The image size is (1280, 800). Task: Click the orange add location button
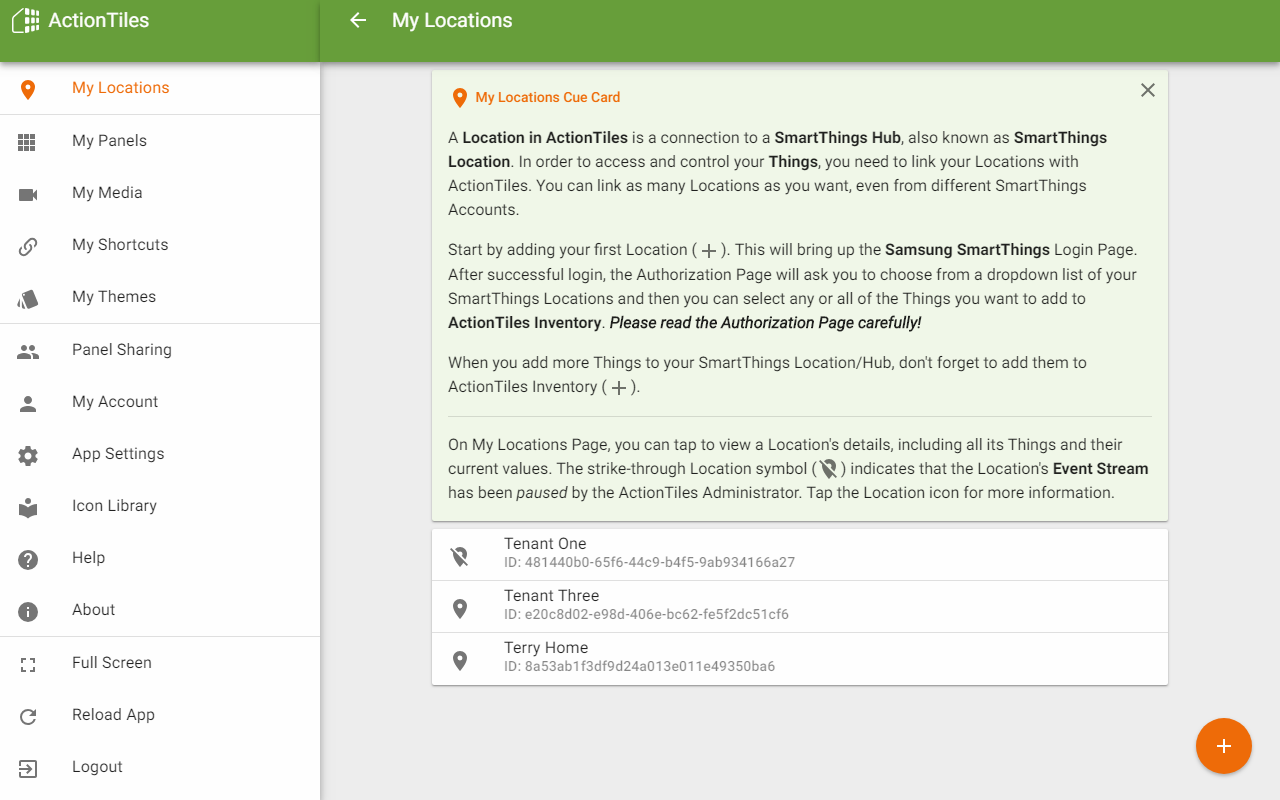[x=1223, y=746]
